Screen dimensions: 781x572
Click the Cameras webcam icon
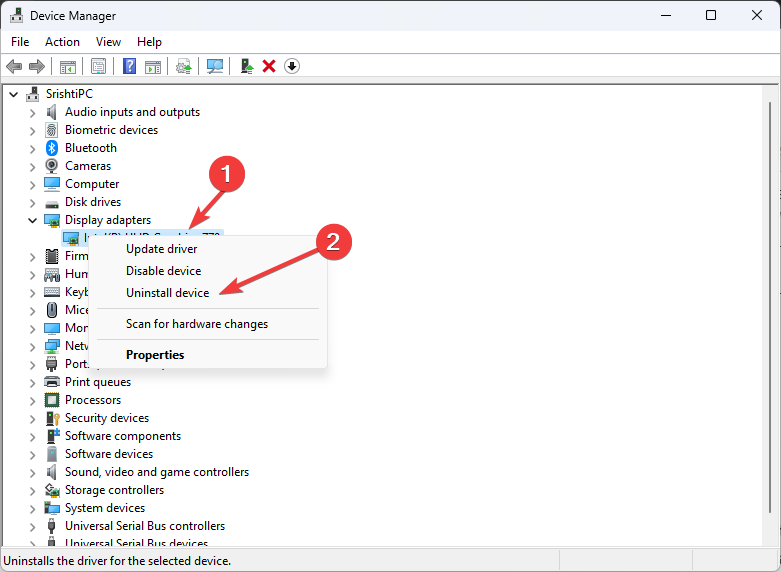point(51,166)
